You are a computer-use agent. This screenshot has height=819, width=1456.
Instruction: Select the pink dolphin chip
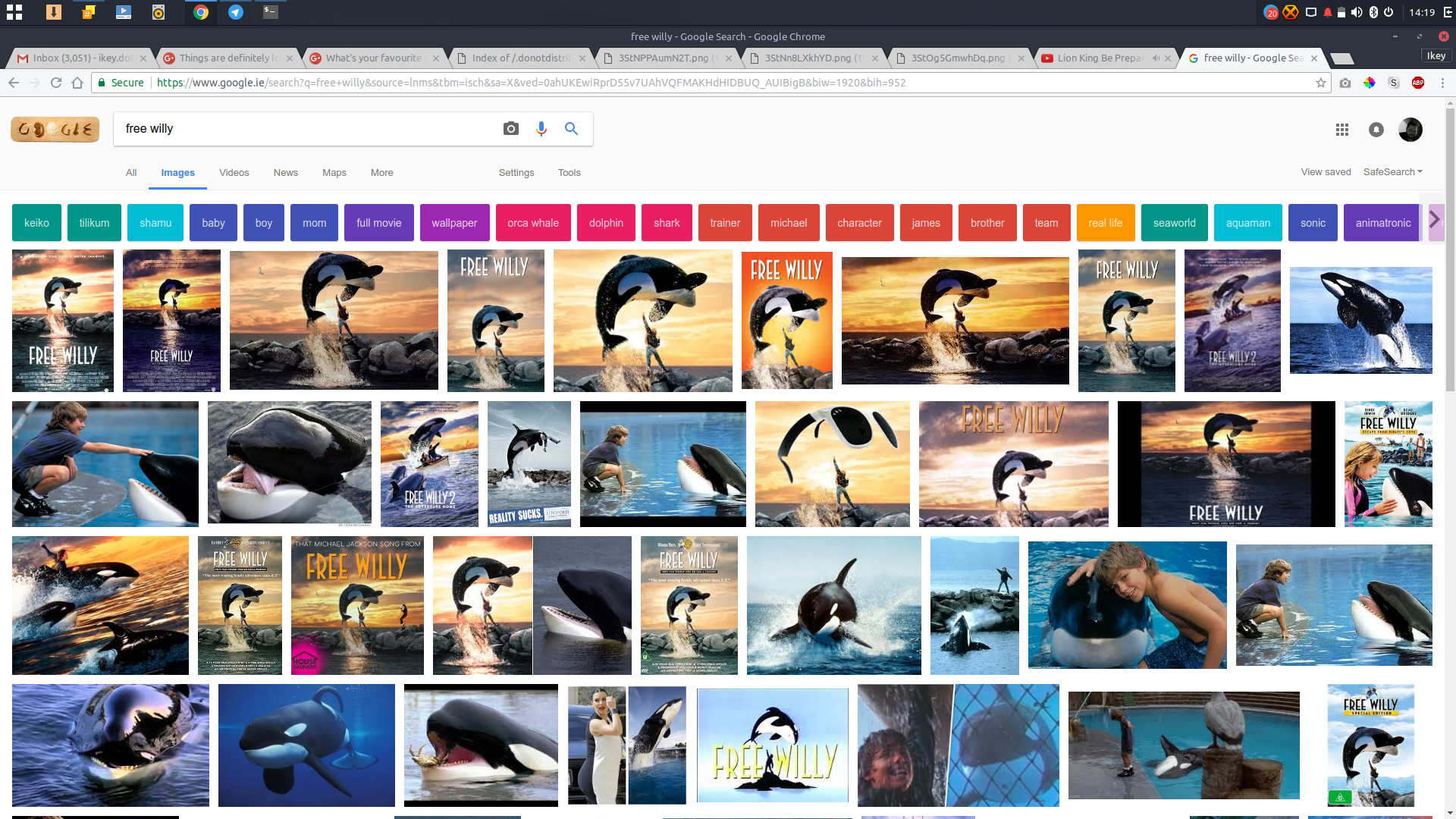pyautogui.click(x=606, y=223)
